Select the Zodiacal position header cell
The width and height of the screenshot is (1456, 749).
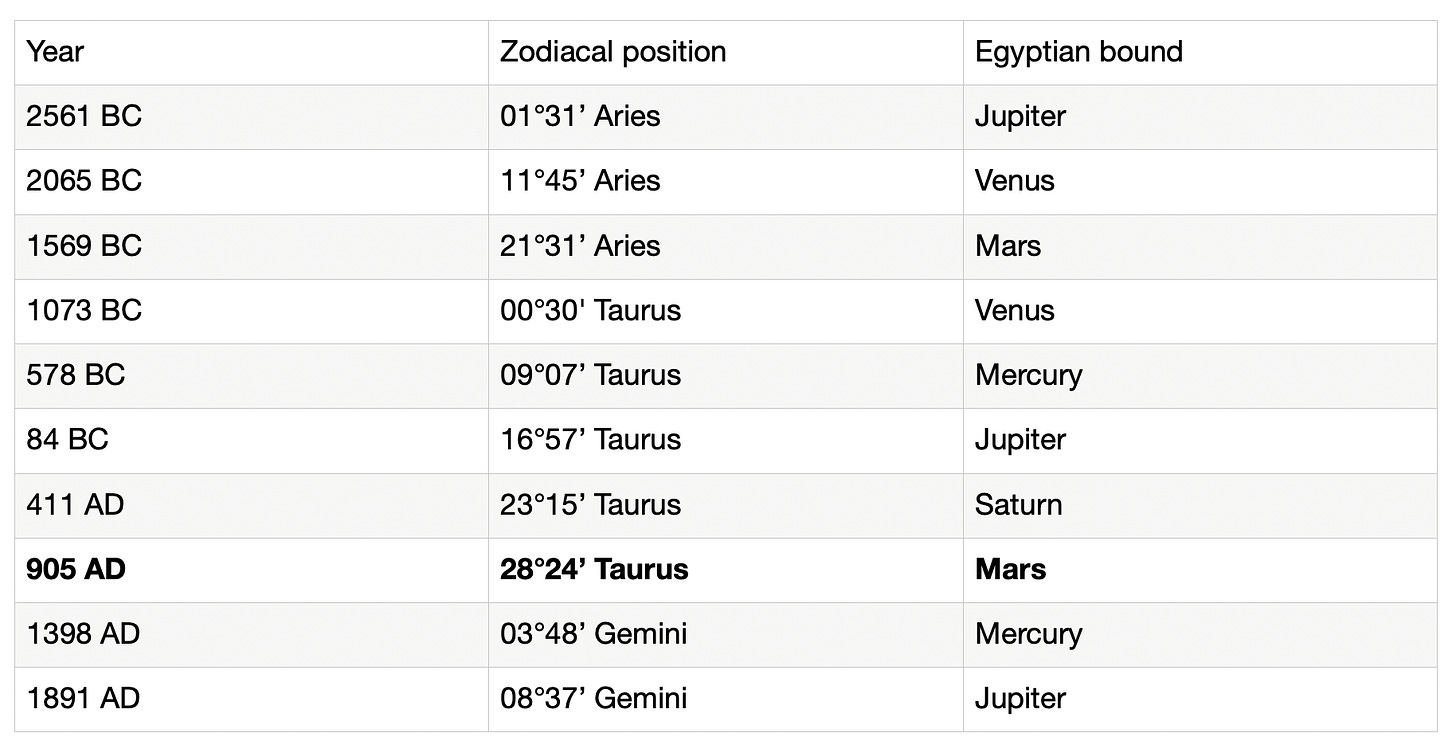726,52
